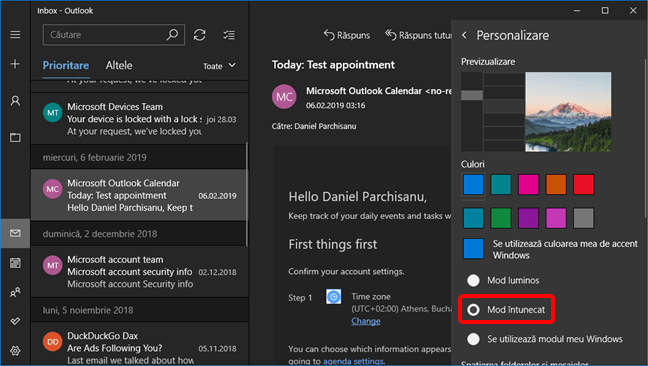This screenshot has width=648, height=366.
Task: Pick the light orchid color swatch
Action: [556, 218]
